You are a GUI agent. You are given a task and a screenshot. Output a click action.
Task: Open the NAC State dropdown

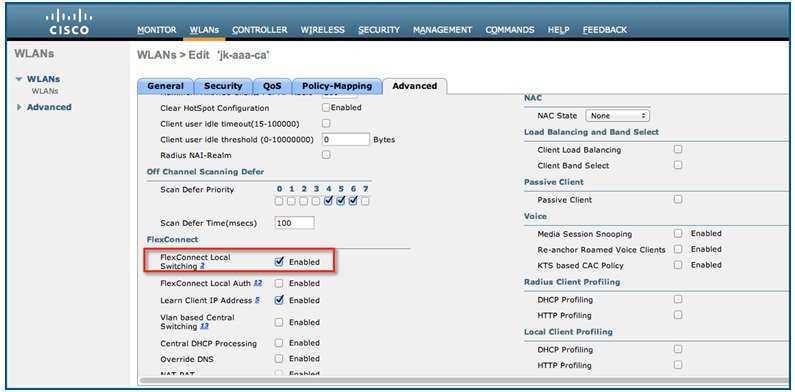[618, 116]
